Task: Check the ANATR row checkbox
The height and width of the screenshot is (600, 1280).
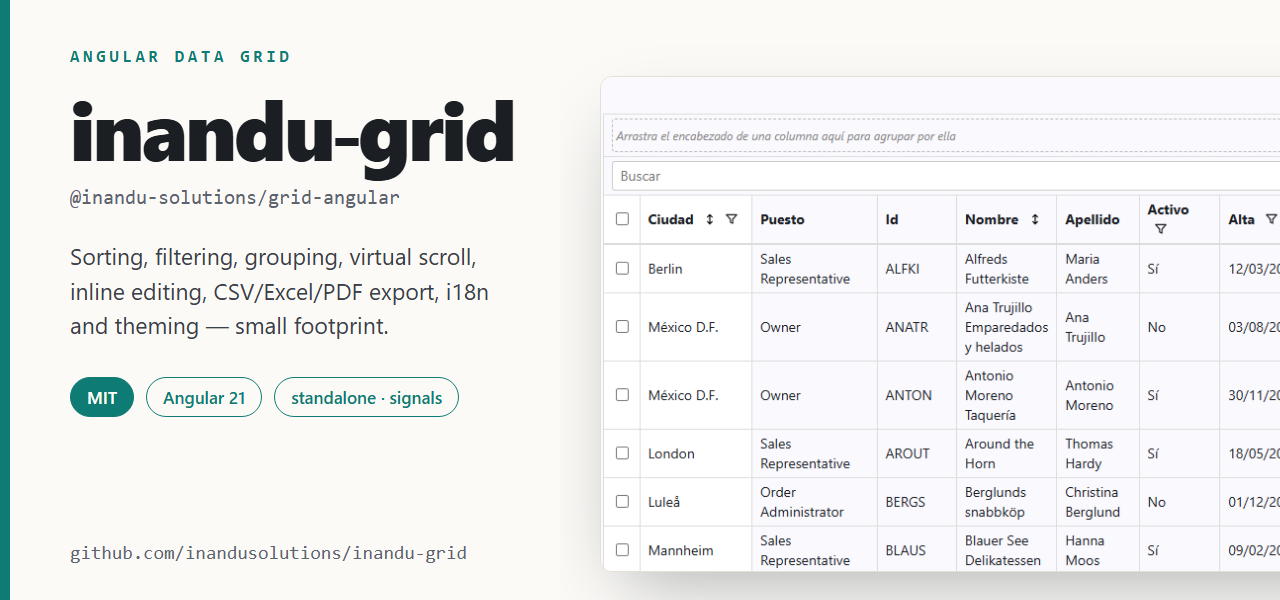Action: coord(622,326)
